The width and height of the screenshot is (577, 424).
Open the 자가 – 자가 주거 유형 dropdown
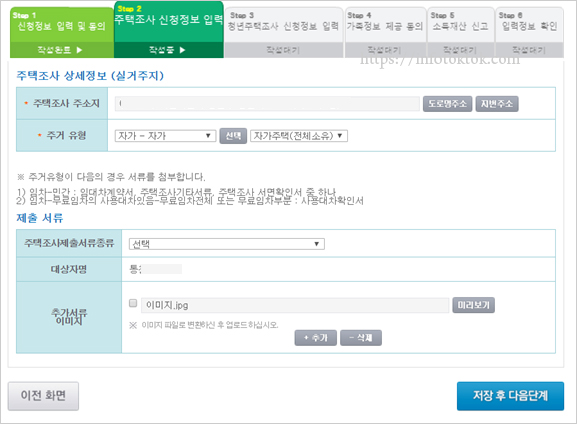(x=165, y=136)
